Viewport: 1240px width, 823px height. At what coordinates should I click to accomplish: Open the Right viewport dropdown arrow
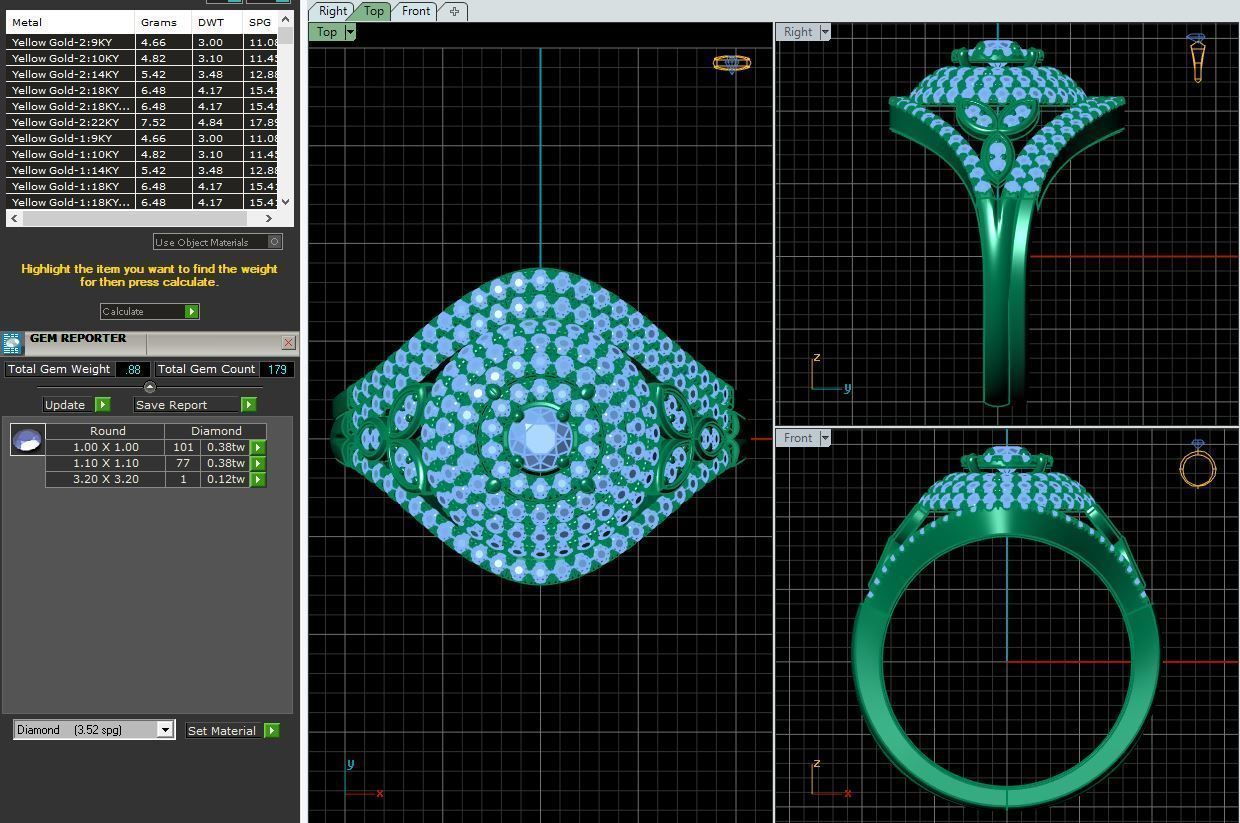tap(825, 32)
